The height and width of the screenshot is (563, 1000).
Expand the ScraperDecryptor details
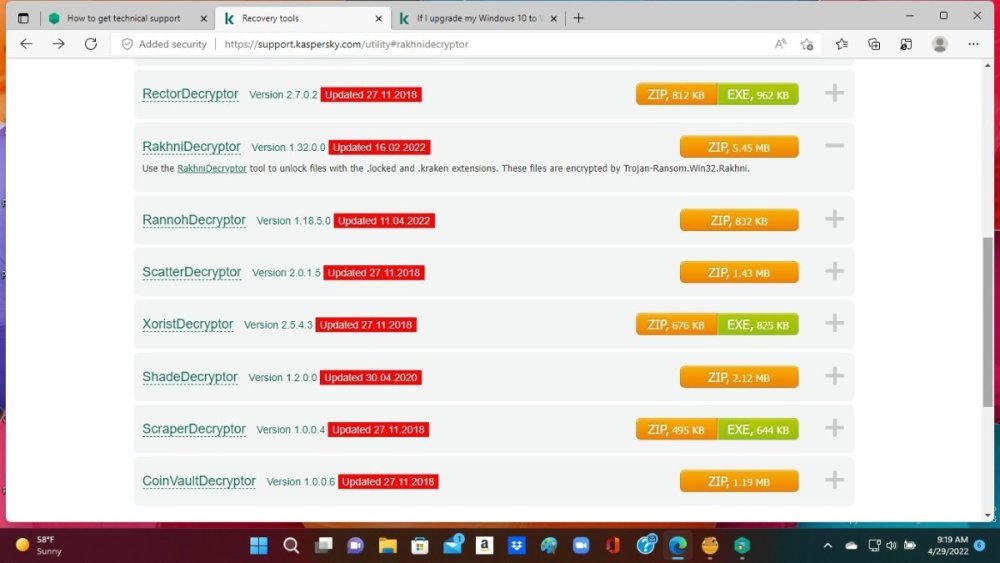pos(834,428)
